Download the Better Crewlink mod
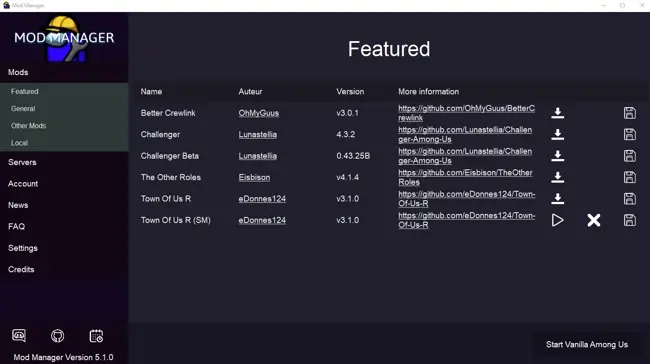Image resolution: width=650 pixels, height=364 pixels. pyautogui.click(x=558, y=113)
